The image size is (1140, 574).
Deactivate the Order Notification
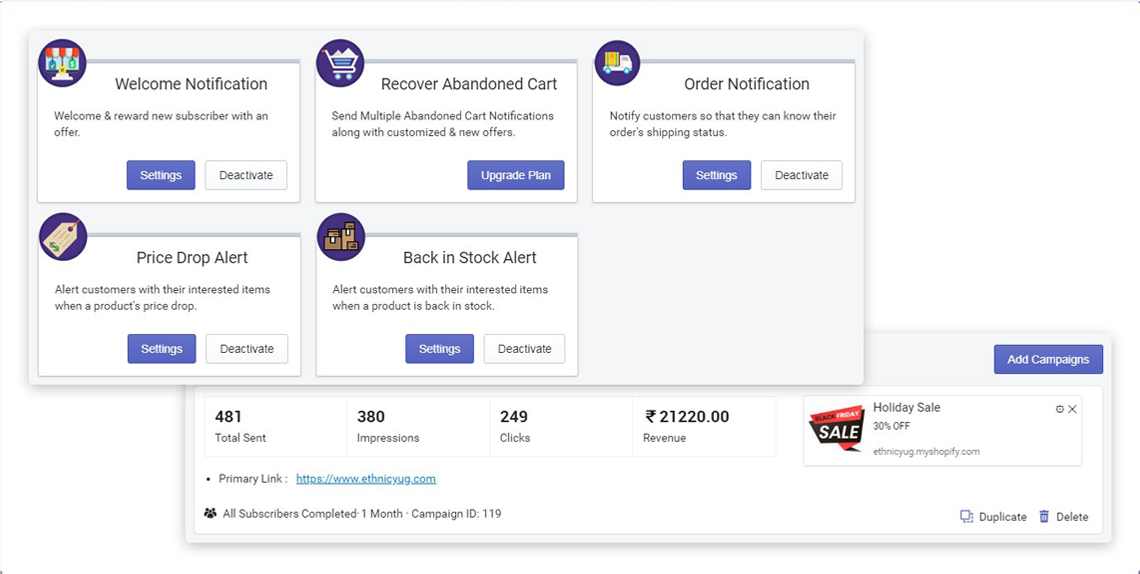tap(802, 175)
